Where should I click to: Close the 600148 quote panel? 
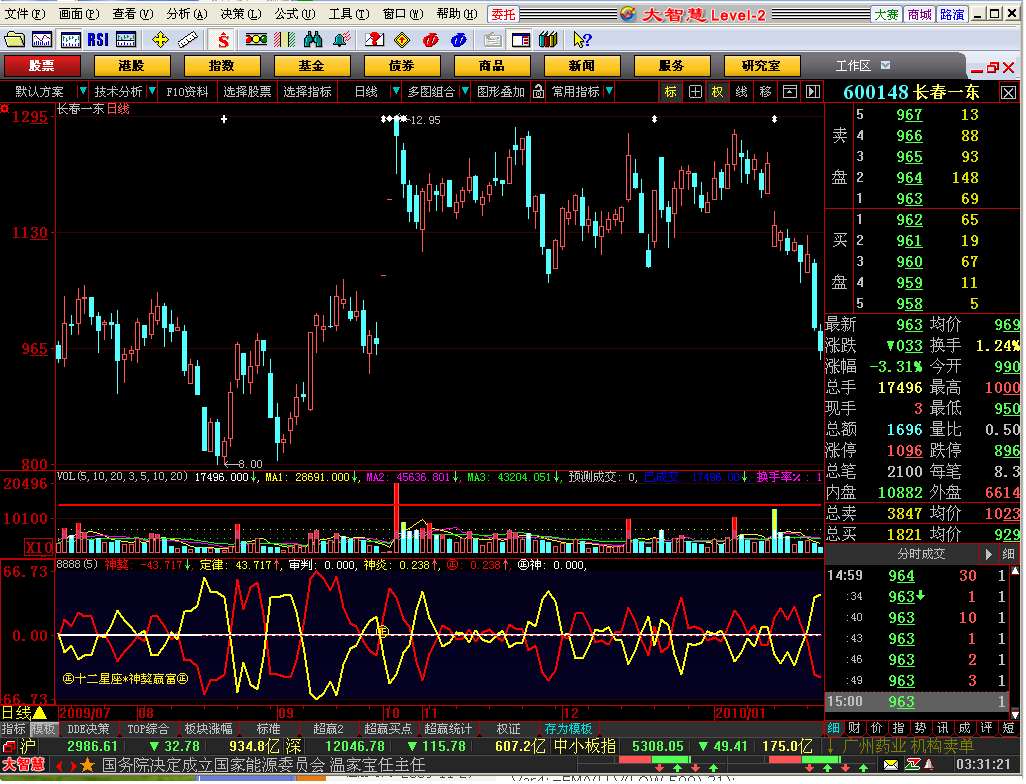point(1008,93)
